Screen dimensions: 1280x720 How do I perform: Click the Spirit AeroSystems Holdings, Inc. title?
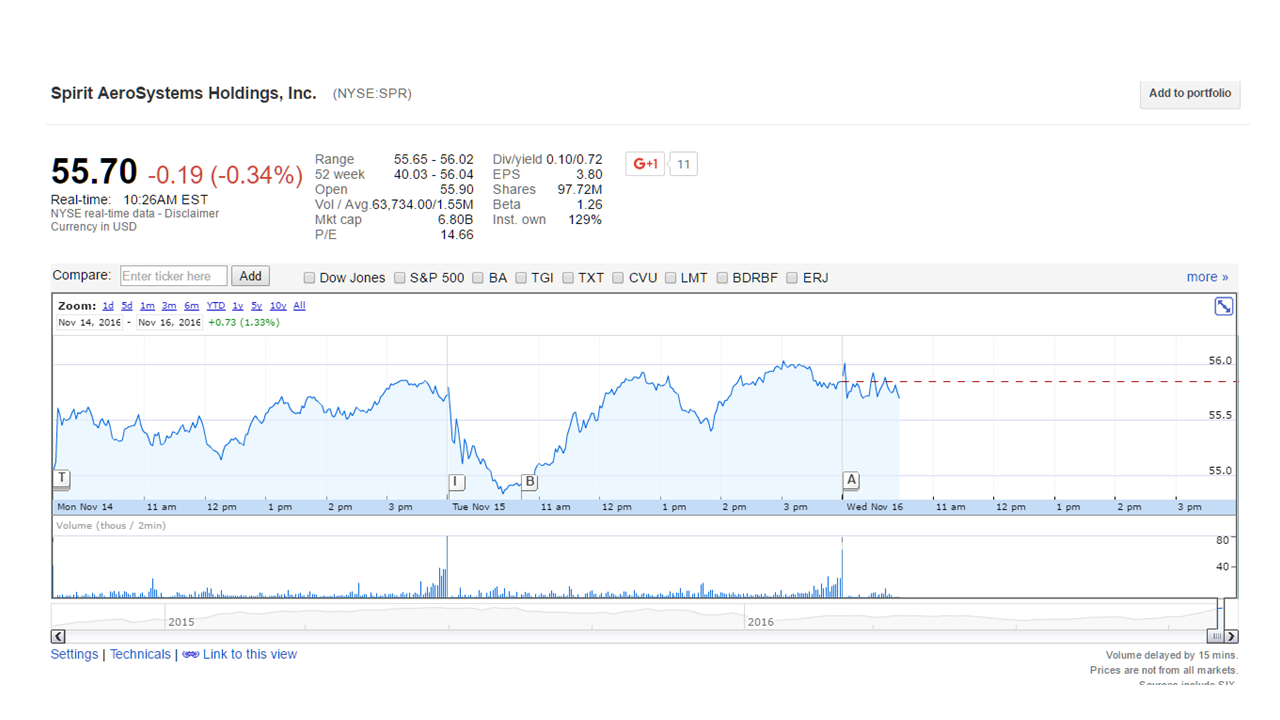click(x=184, y=93)
